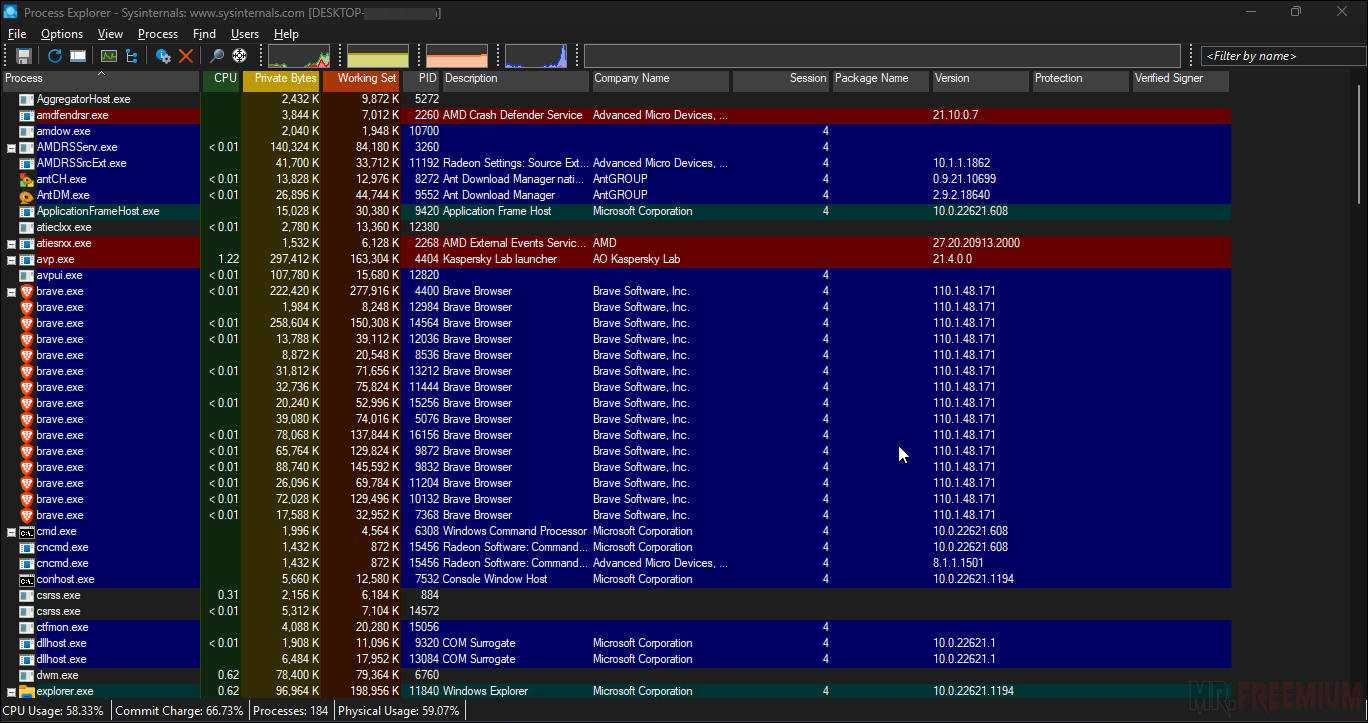Collapse the avp.exe tree node
This screenshot has height=723, width=1368.
click(x=11, y=259)
